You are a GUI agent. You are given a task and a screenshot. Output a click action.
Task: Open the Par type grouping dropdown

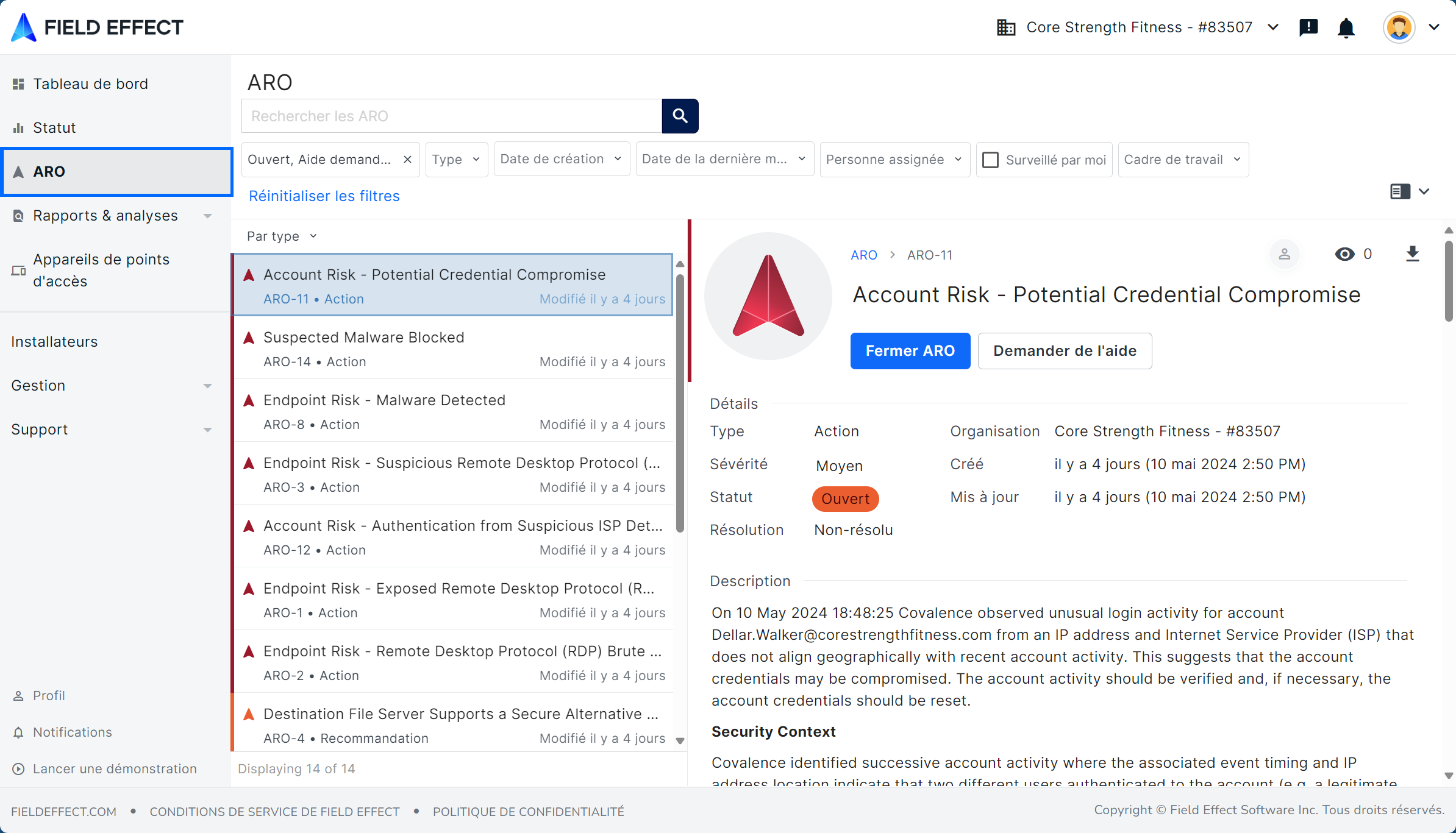coord(282,236)
